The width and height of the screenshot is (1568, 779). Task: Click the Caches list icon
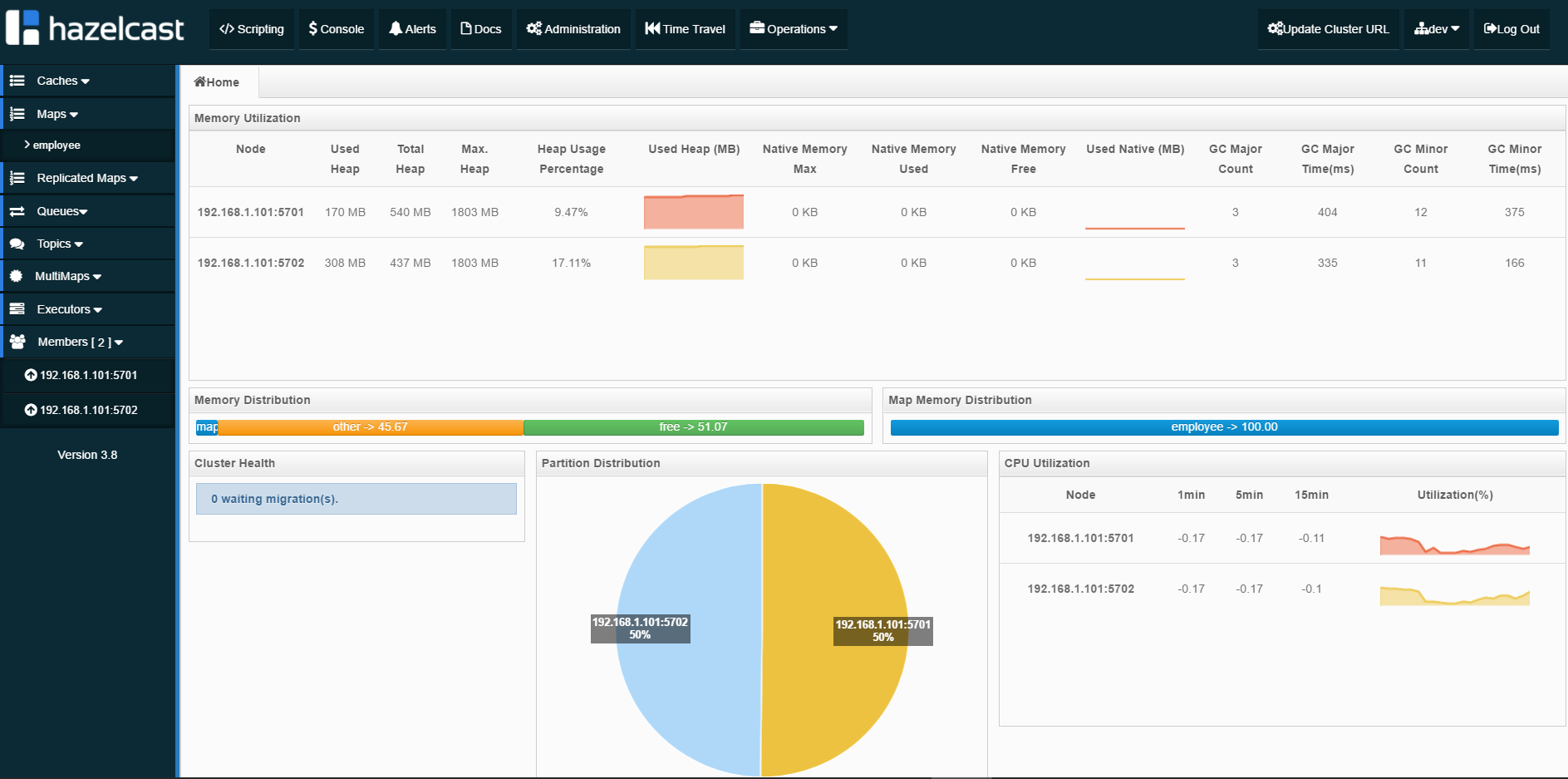17,81
